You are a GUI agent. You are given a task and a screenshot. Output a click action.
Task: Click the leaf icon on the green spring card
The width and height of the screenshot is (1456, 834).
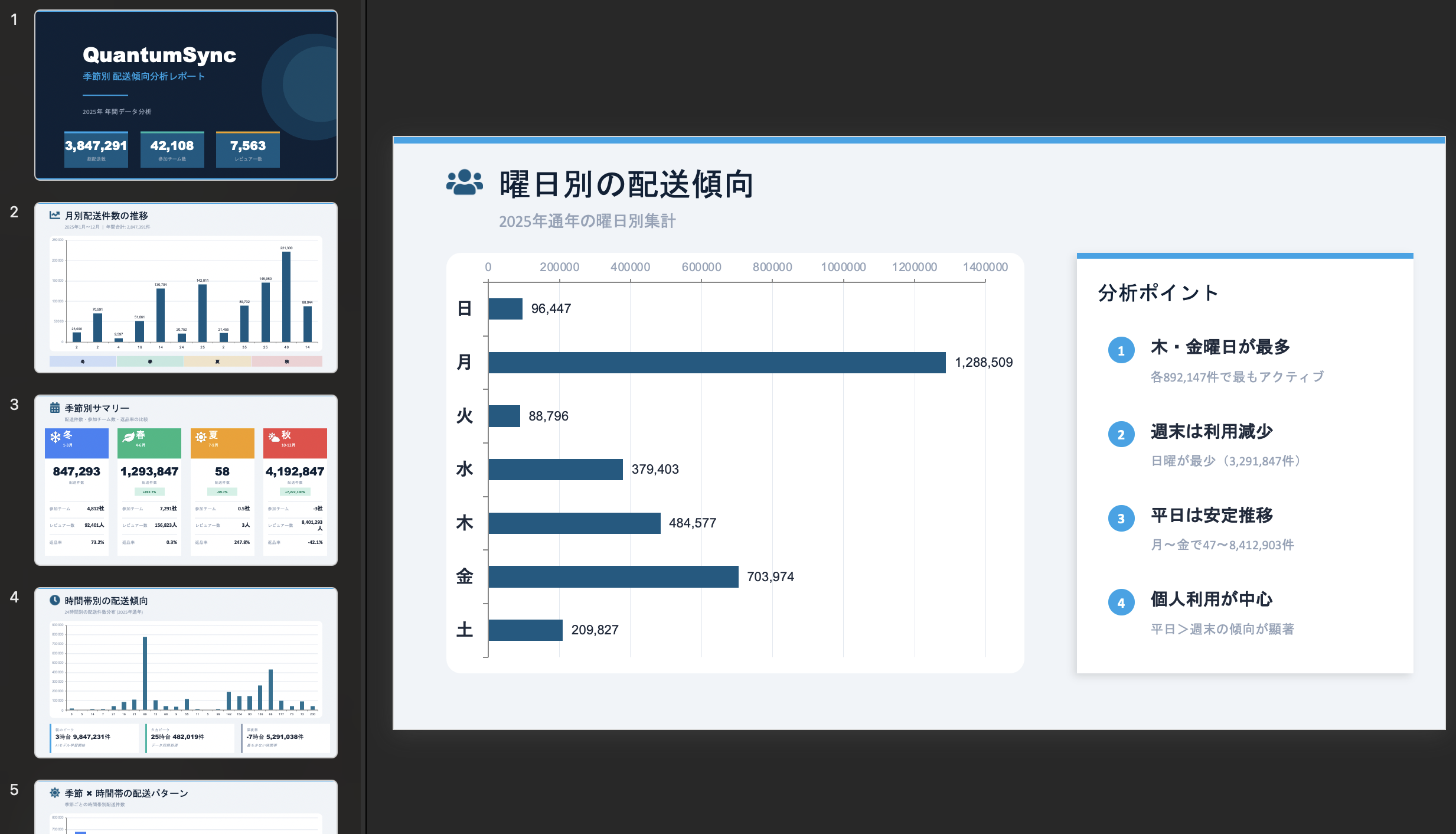tap(128, 437)
